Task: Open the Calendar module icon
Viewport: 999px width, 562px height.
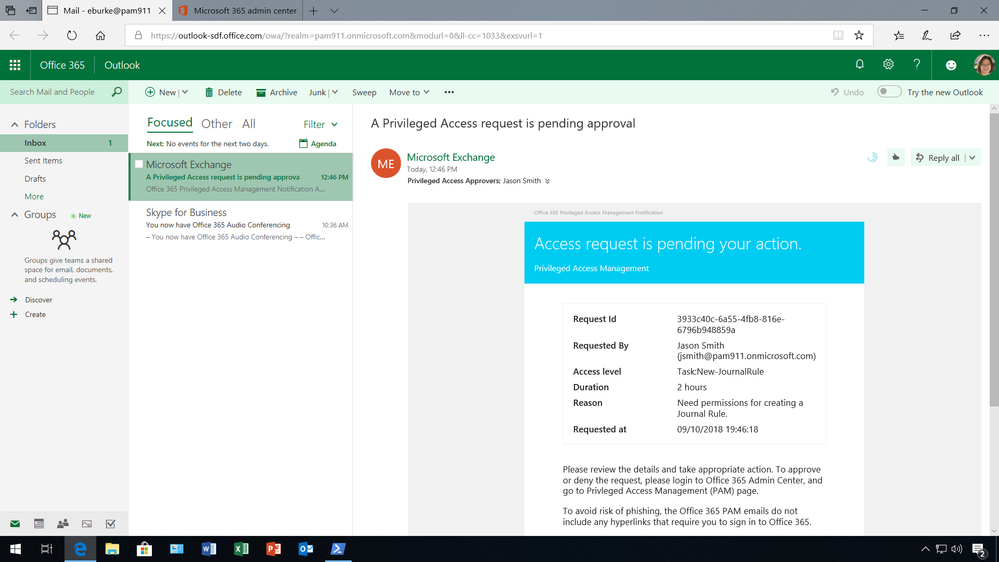Action: pyautogui.click(x=39, y=524)
